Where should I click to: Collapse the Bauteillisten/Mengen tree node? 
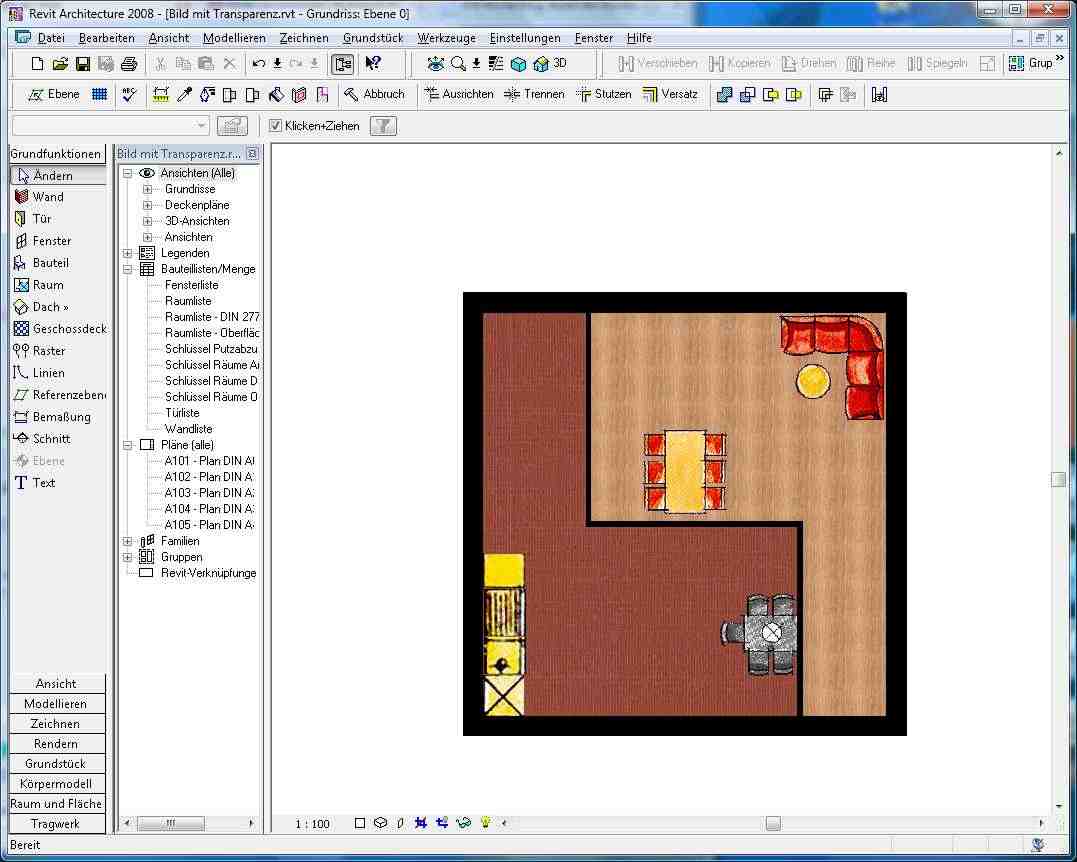click(x=127, y=269)
